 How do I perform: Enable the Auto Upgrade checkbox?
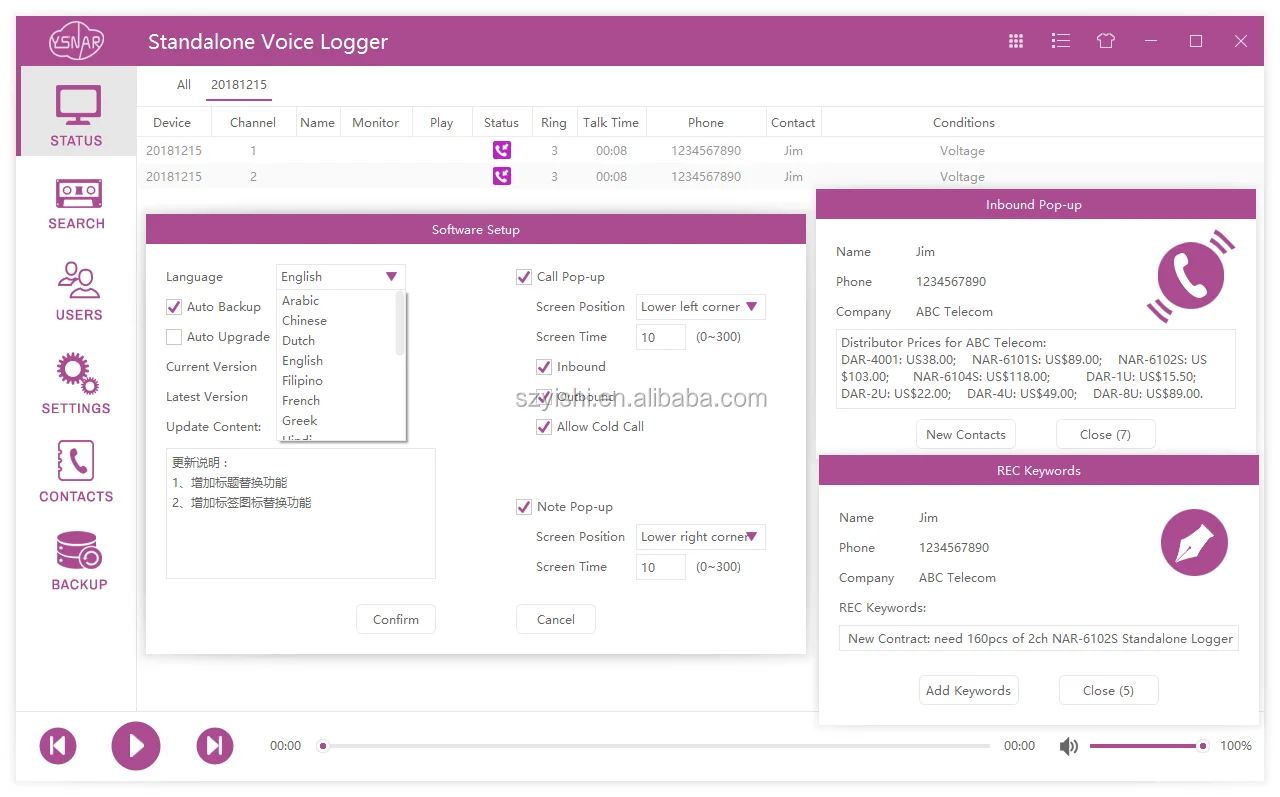[172, 337]
